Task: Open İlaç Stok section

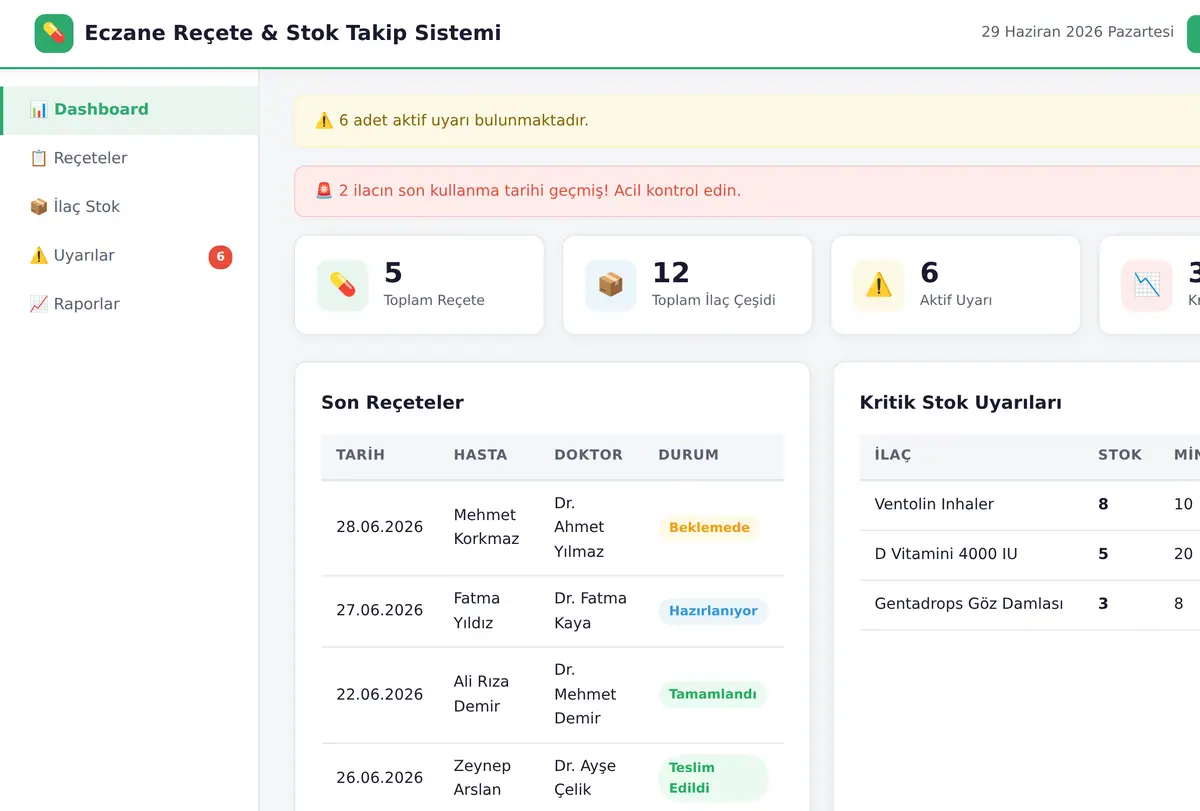Action: coord(129,207)
